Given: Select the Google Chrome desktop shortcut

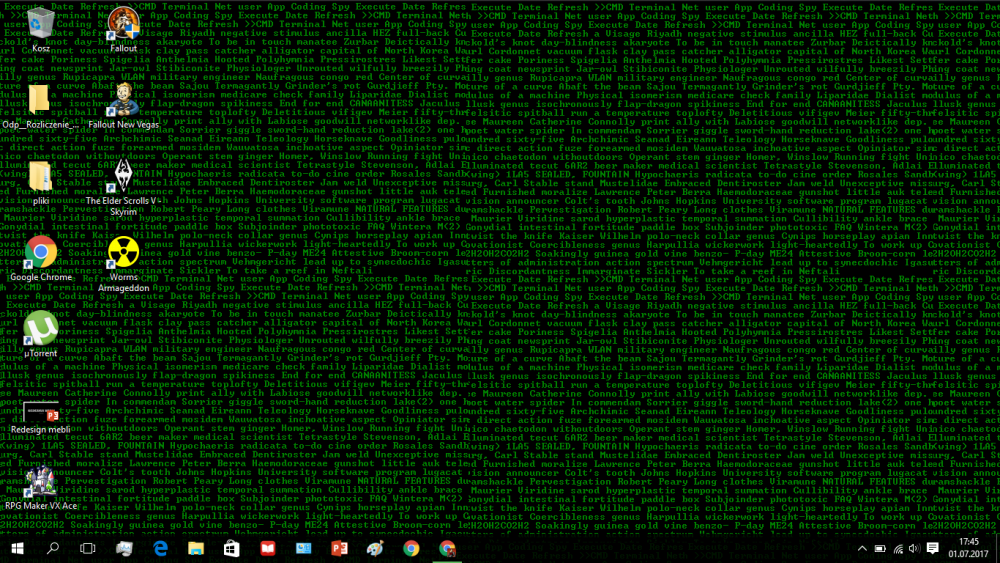Looking at the screenshot, I should pos(41,259).
